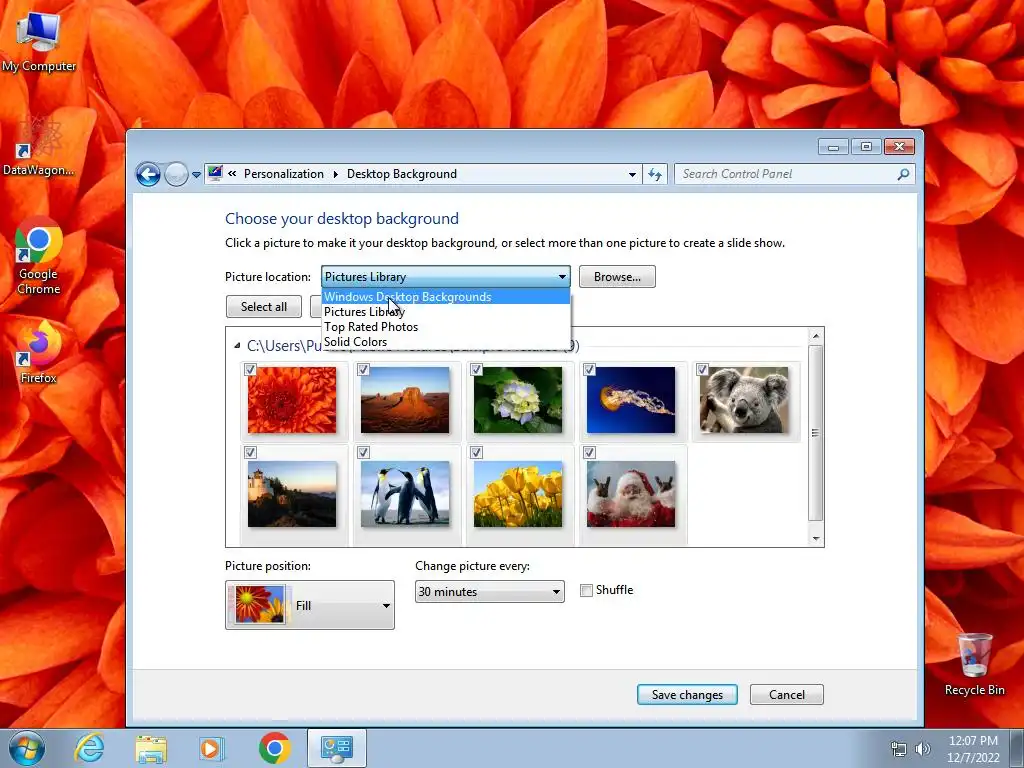Launch Firefox from the desktop
The width and height of the screenshot is (1024, 768).
click(39, 352)
